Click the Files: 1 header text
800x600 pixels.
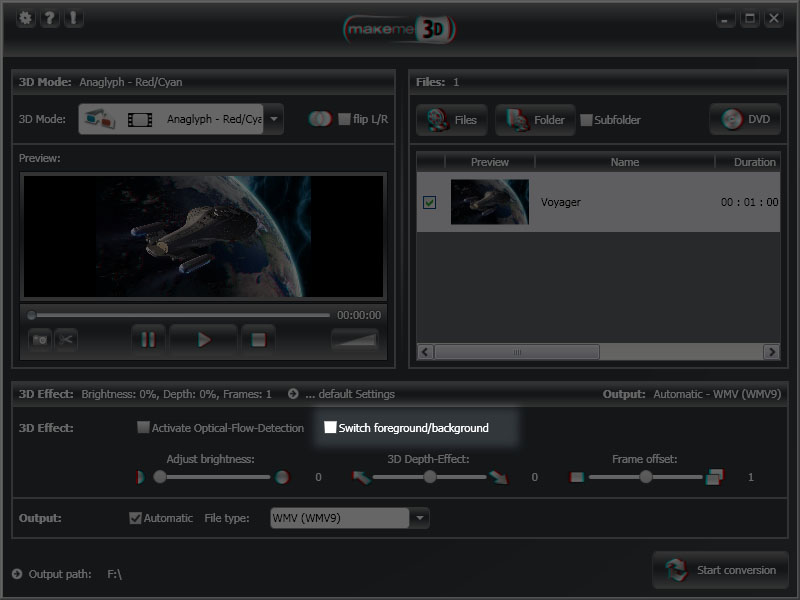click(437, 82)
